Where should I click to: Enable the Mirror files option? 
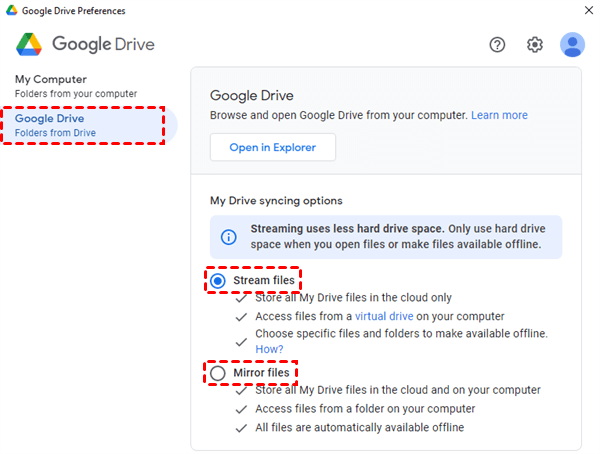click(x=218, y=373)
